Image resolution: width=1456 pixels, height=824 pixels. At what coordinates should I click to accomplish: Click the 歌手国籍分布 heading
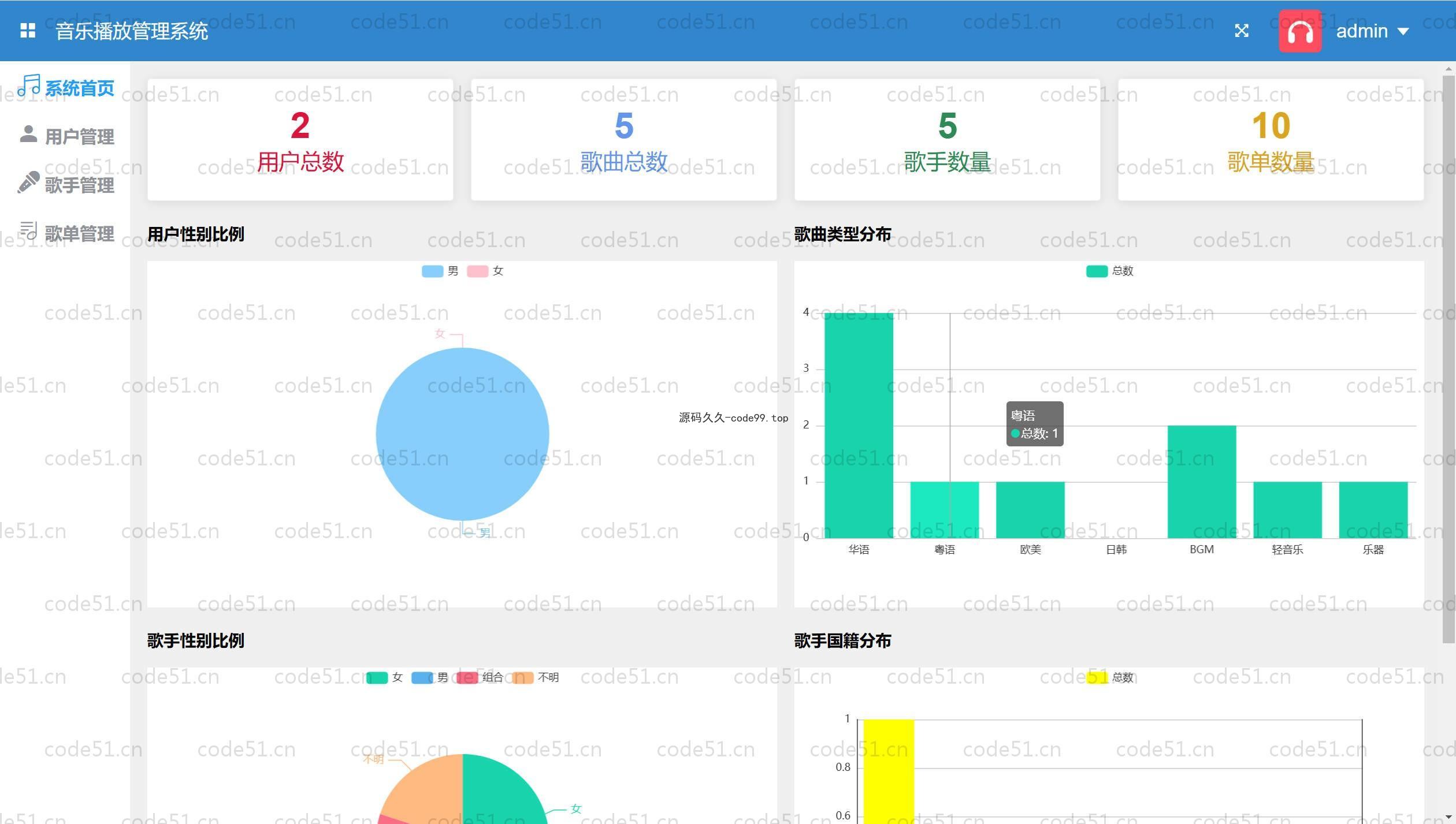pos(842,641)
